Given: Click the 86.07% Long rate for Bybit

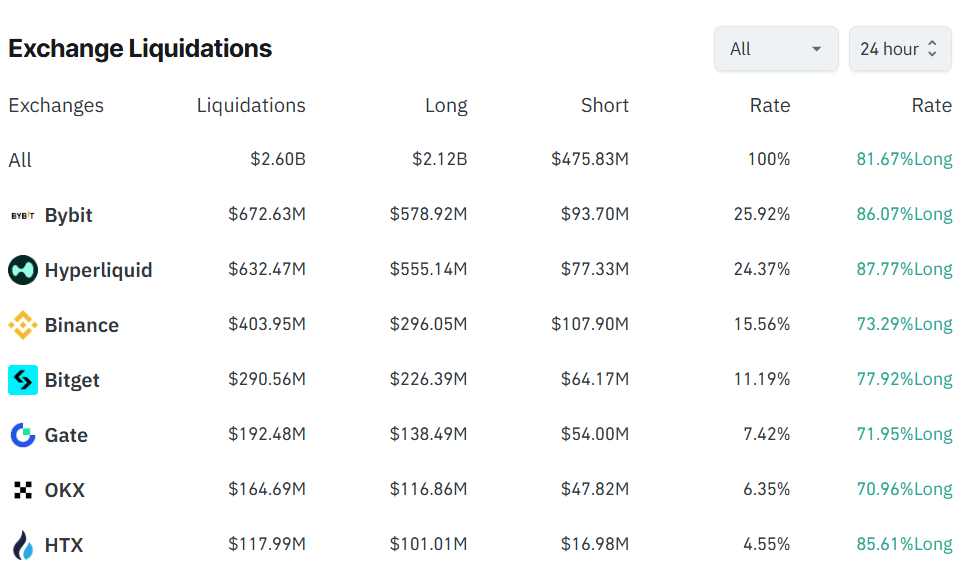Looking at the screenshot, I should [x=901, y=213].
